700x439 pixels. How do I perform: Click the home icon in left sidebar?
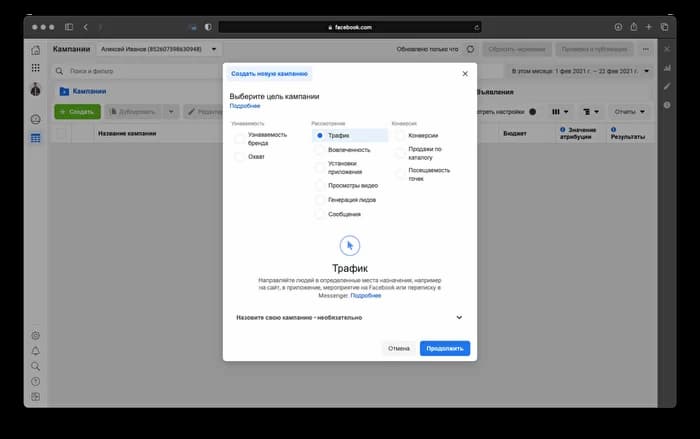[x=36, y=49]
